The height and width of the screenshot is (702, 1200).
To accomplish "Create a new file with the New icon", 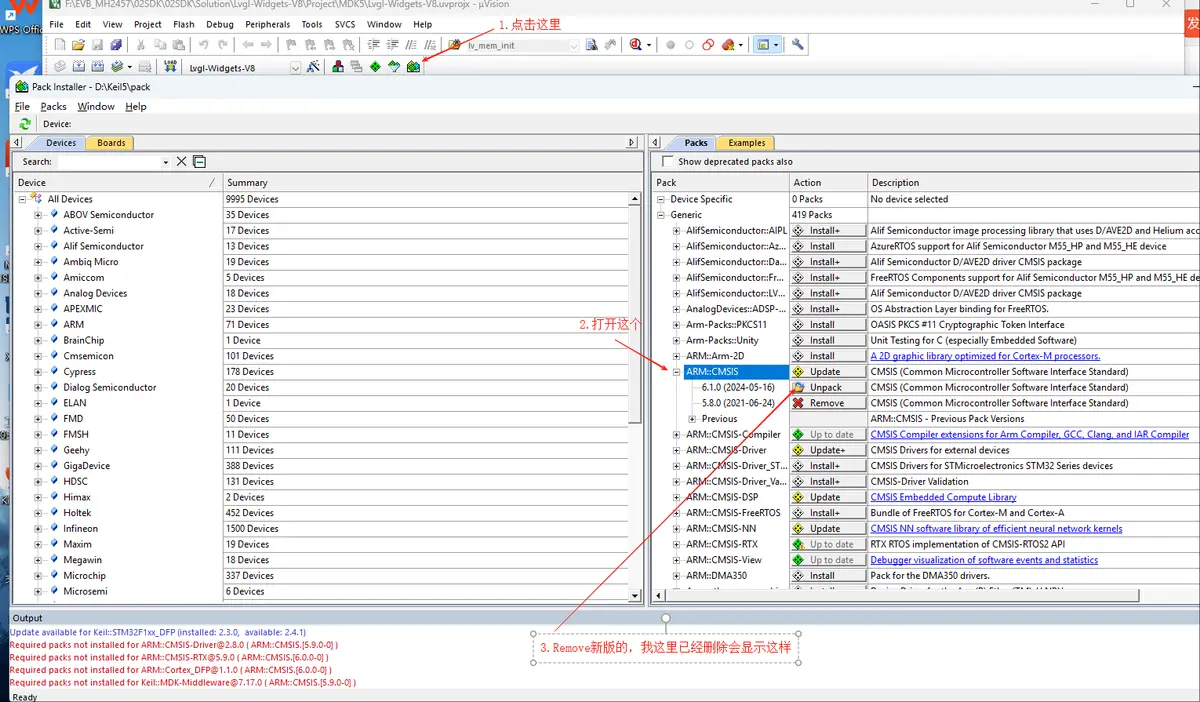I will click(x=60, y=45).
